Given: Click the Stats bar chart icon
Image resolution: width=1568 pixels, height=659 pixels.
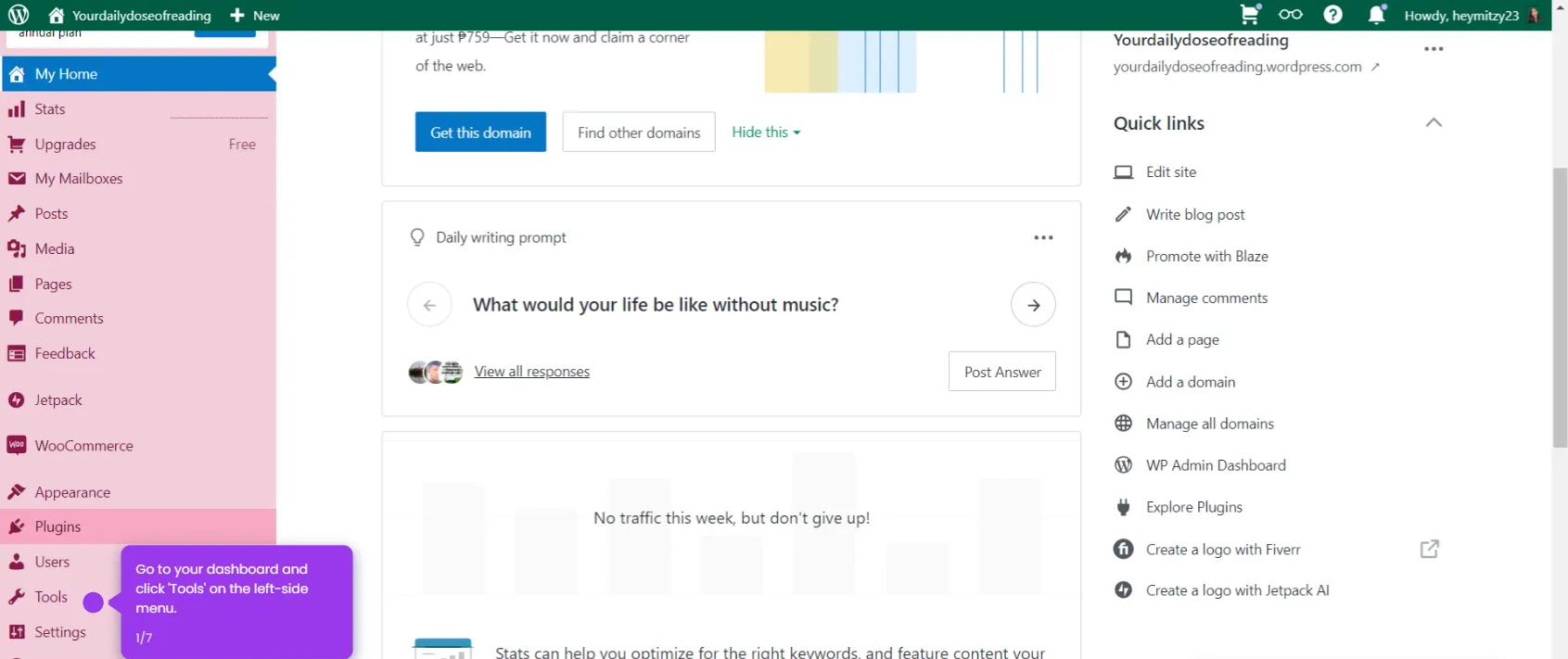Looking at the screenshot, I should 17,109.
